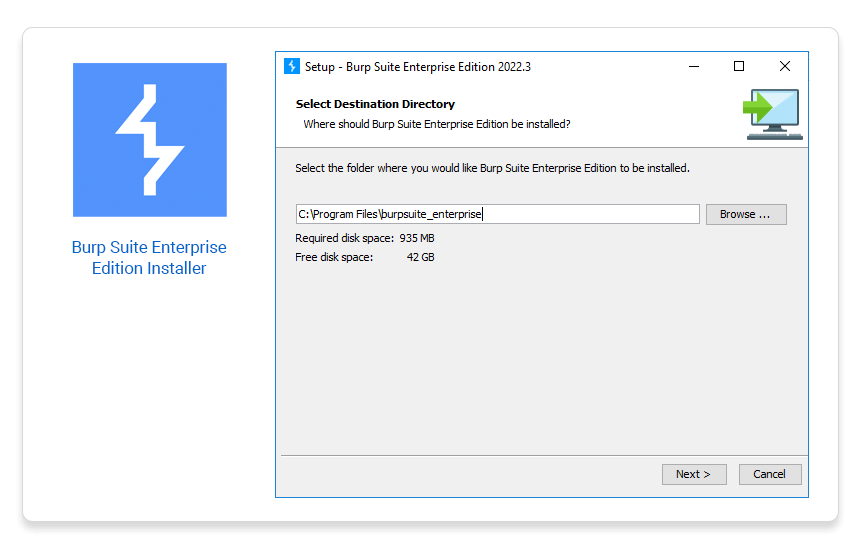Click 'Burp Suite Enterprise Edition Installer' caption

pyautogui.click(x=149, y=258)
